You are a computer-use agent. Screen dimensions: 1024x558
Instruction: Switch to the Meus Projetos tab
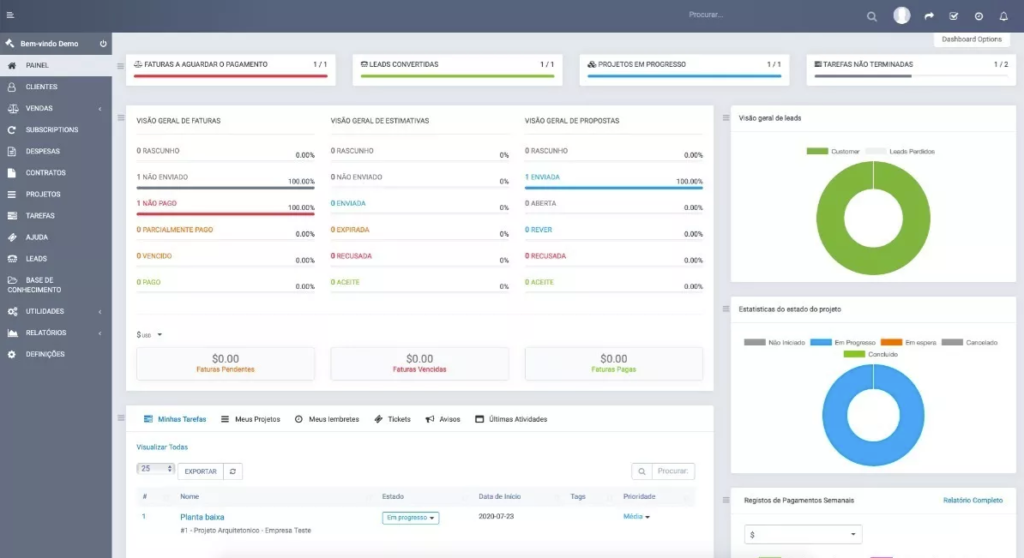(x=250, y=419)
